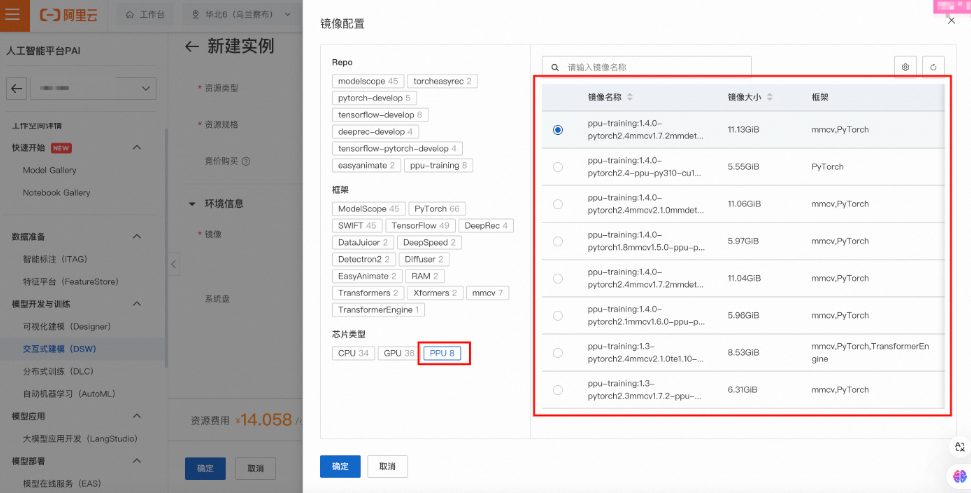Collapse the 模型开发与训练 section
971x493 pixels.
click(x=137, y=303)
